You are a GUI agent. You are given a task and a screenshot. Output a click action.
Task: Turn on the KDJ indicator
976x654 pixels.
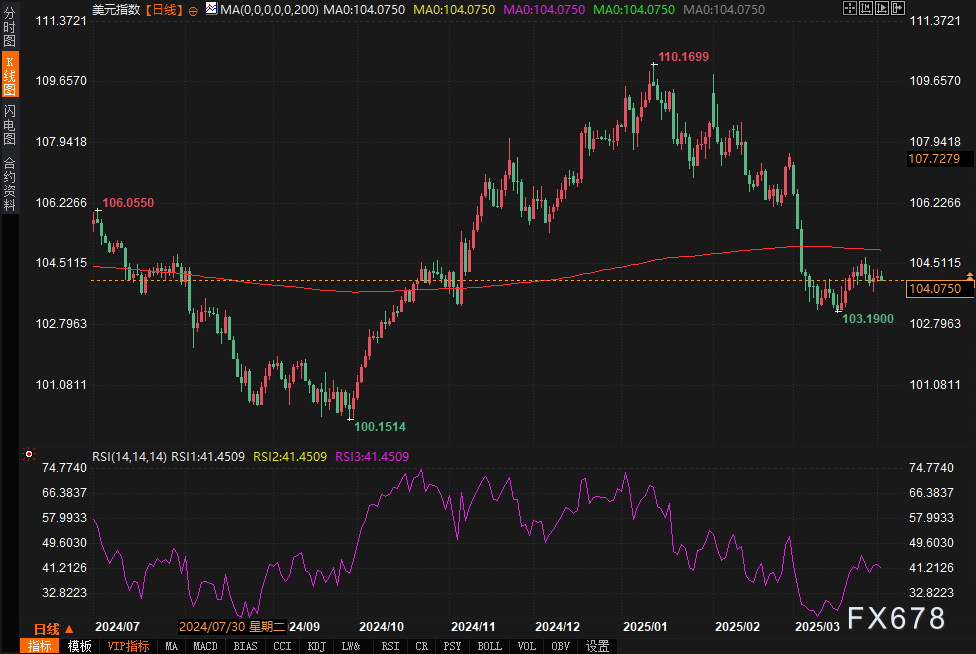[x=315, y=646]
